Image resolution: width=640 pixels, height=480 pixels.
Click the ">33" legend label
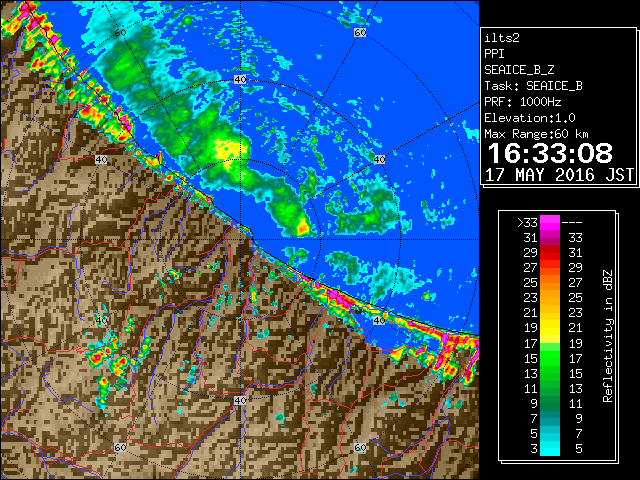(527, 223)
